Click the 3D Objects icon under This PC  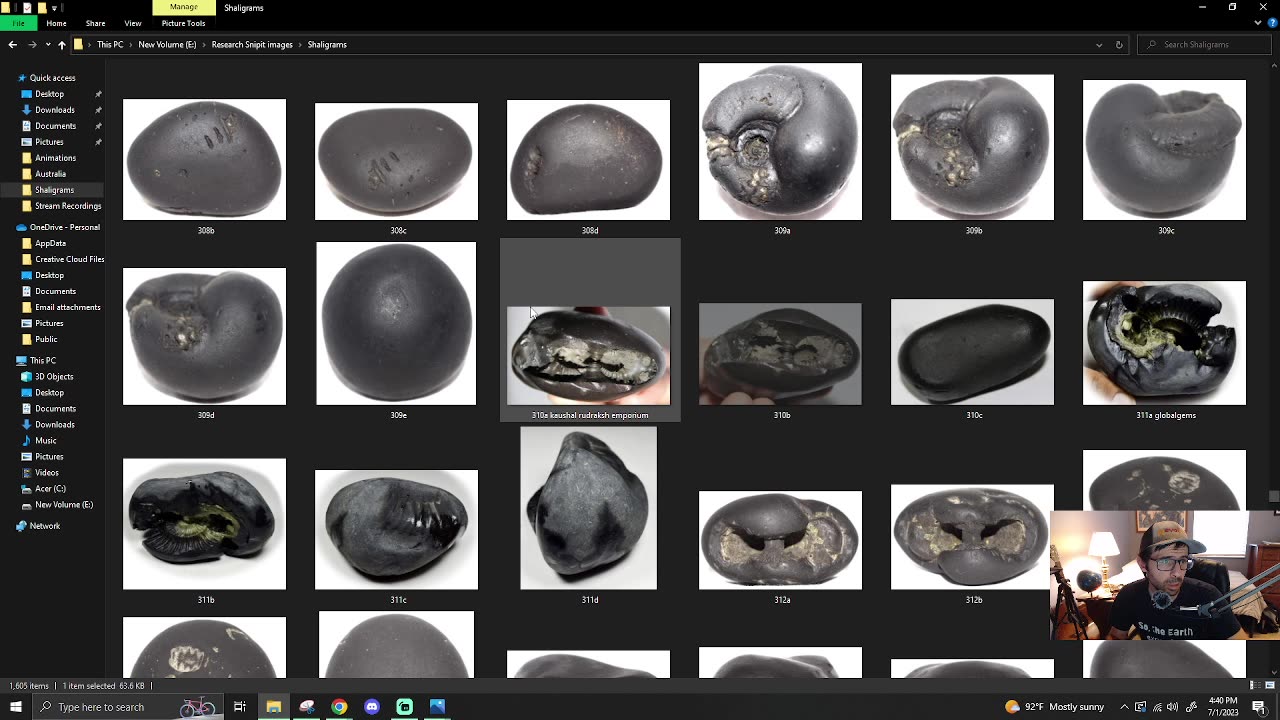[26, 376]
